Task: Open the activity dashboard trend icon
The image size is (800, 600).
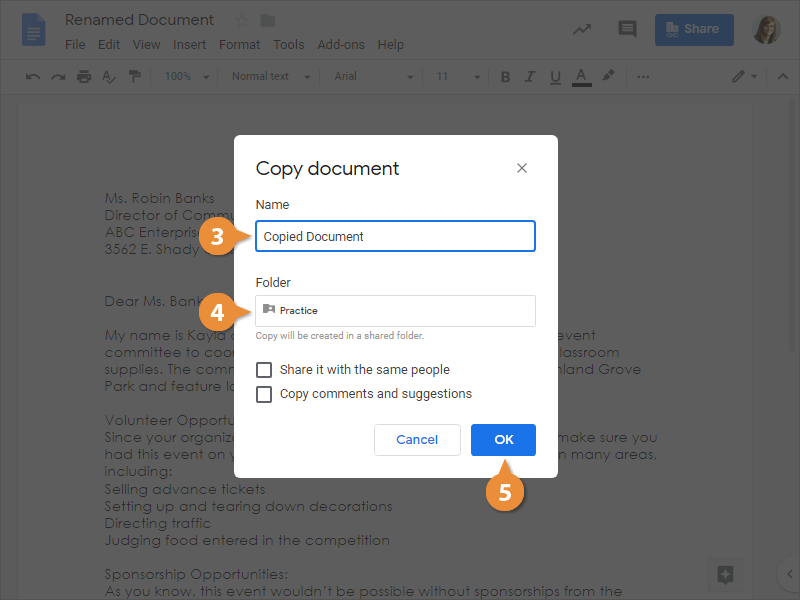Action: (x=582, y=29)
